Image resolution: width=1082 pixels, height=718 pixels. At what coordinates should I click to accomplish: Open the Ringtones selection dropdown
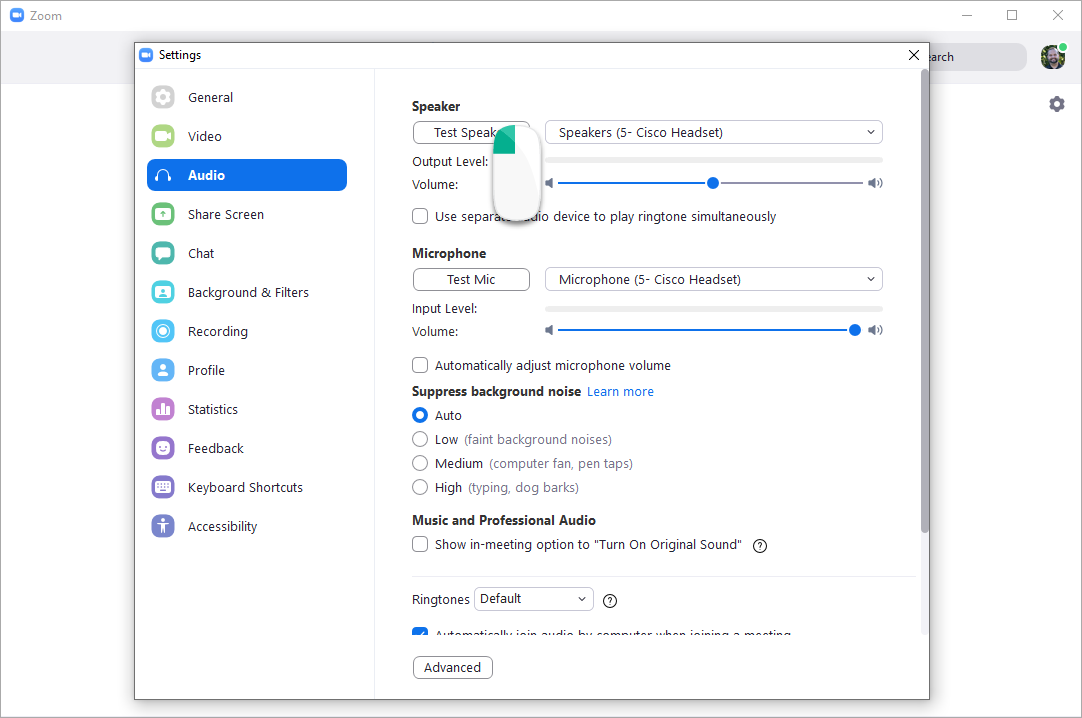[x=533, y=598]
